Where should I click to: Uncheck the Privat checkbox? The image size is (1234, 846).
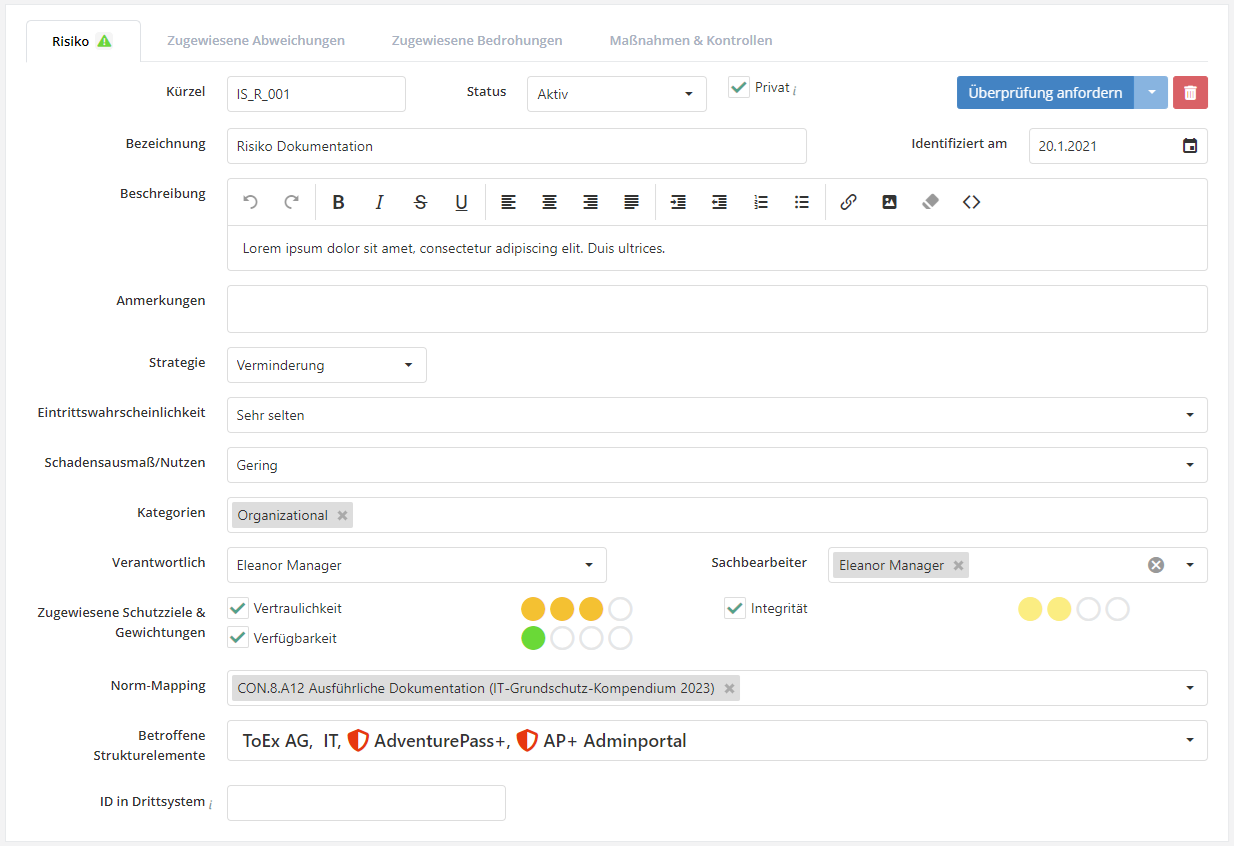[739, 87]
